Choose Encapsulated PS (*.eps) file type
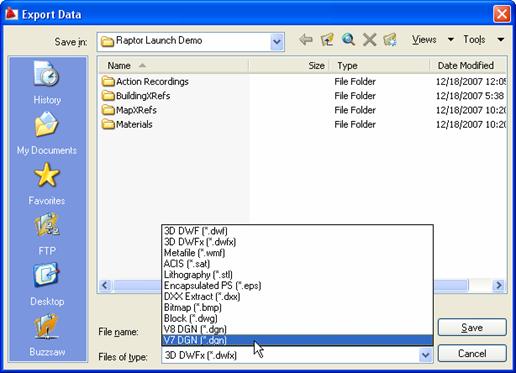The image size is (516, 373). pyautogui.click(x=297, y=285)
